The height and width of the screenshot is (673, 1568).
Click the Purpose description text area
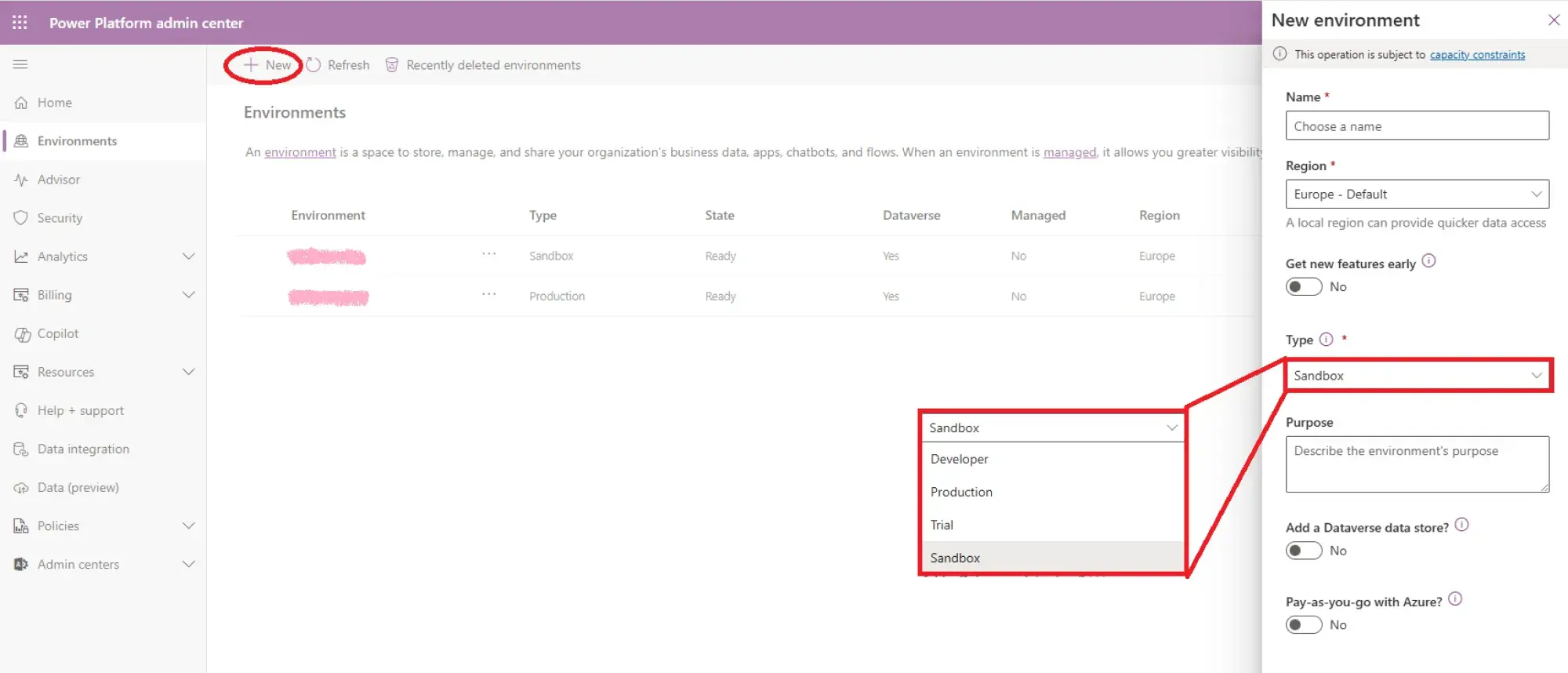tap(1417, 464)
